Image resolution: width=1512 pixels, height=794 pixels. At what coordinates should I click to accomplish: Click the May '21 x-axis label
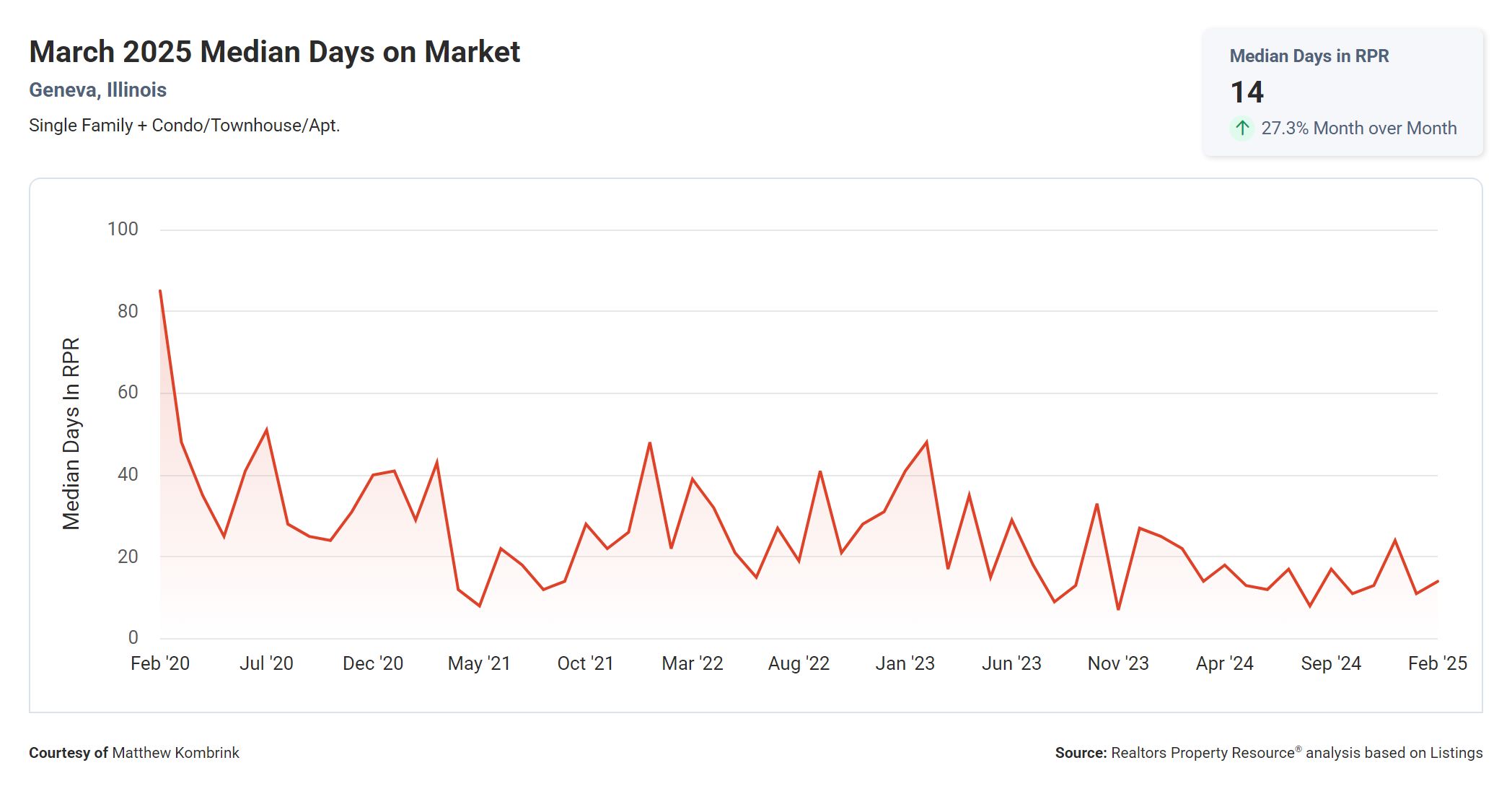click(x=479, y=663)
